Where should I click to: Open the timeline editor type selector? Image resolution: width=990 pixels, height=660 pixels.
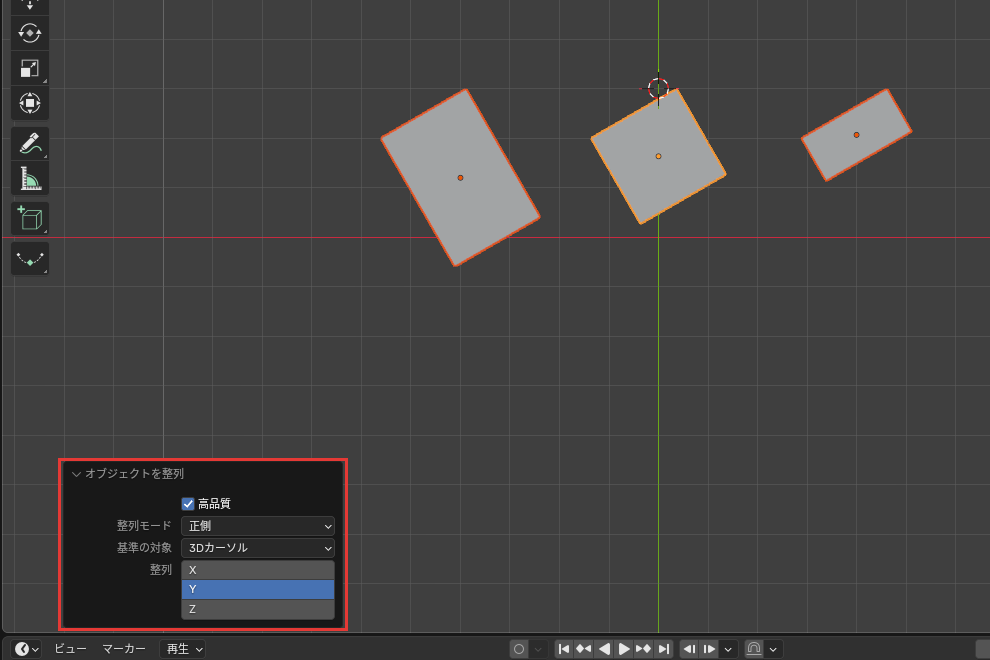(x=27, y=649)
